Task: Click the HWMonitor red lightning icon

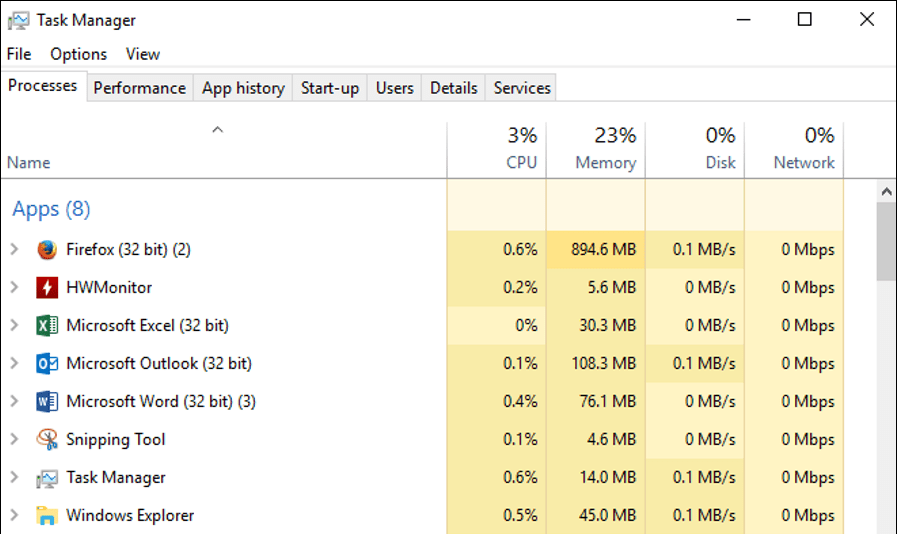Action: 47,288
